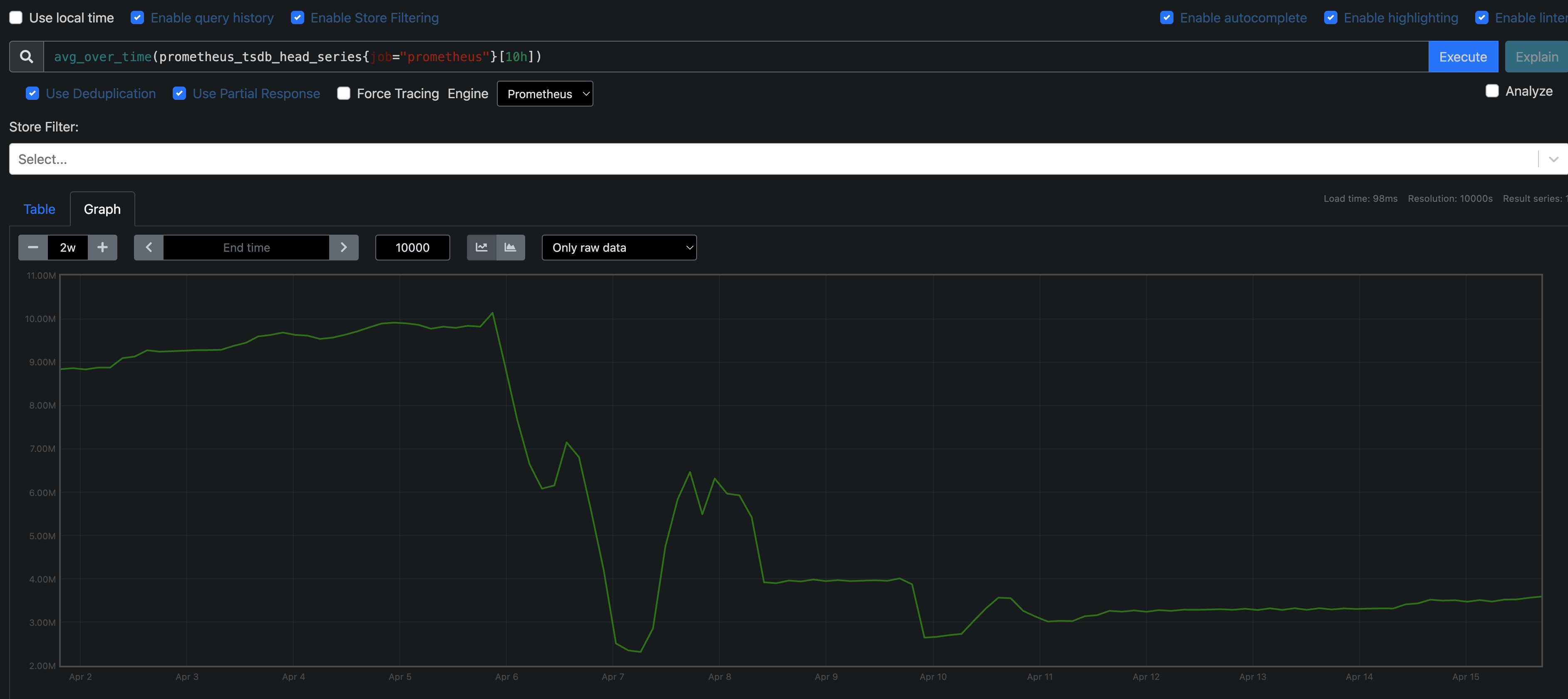Click the End time input field
Screen dimensions: 1568x699
click(246, 248)
